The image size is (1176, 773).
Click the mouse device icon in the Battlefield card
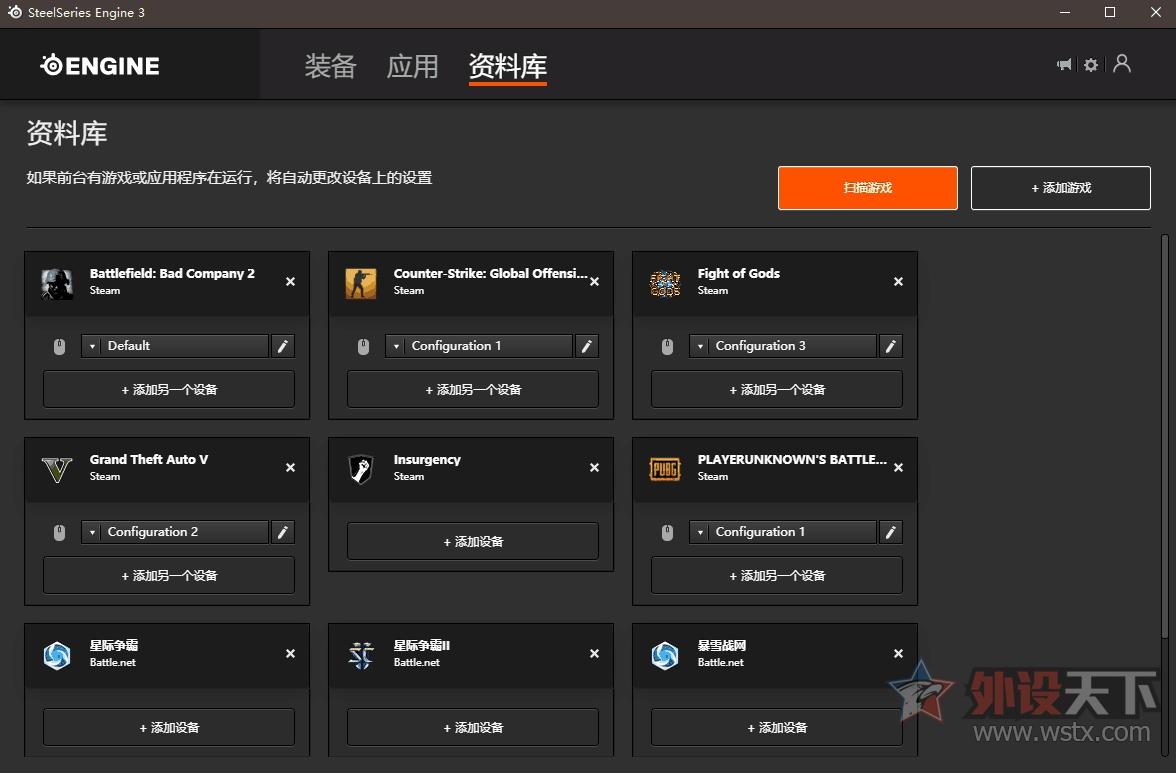pos(59,346)
